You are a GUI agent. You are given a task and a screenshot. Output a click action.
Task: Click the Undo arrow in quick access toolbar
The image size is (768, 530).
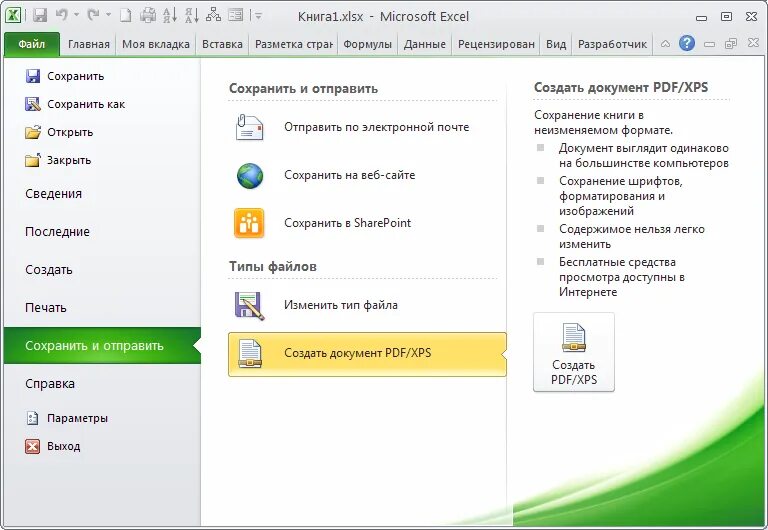62,16
